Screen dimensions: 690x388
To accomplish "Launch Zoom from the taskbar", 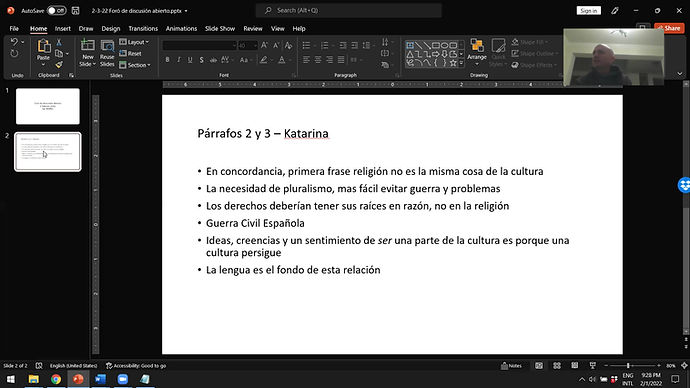I will (x=123, y=379).
